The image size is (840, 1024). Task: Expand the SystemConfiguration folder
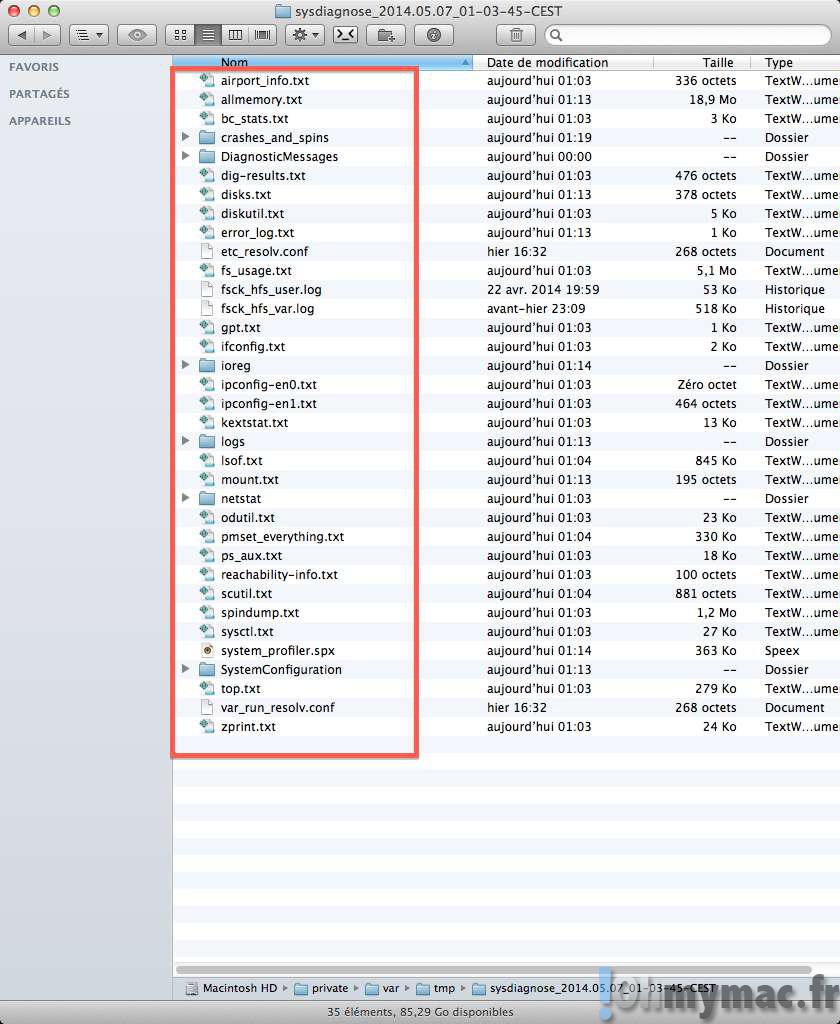[x=186, y=669]
